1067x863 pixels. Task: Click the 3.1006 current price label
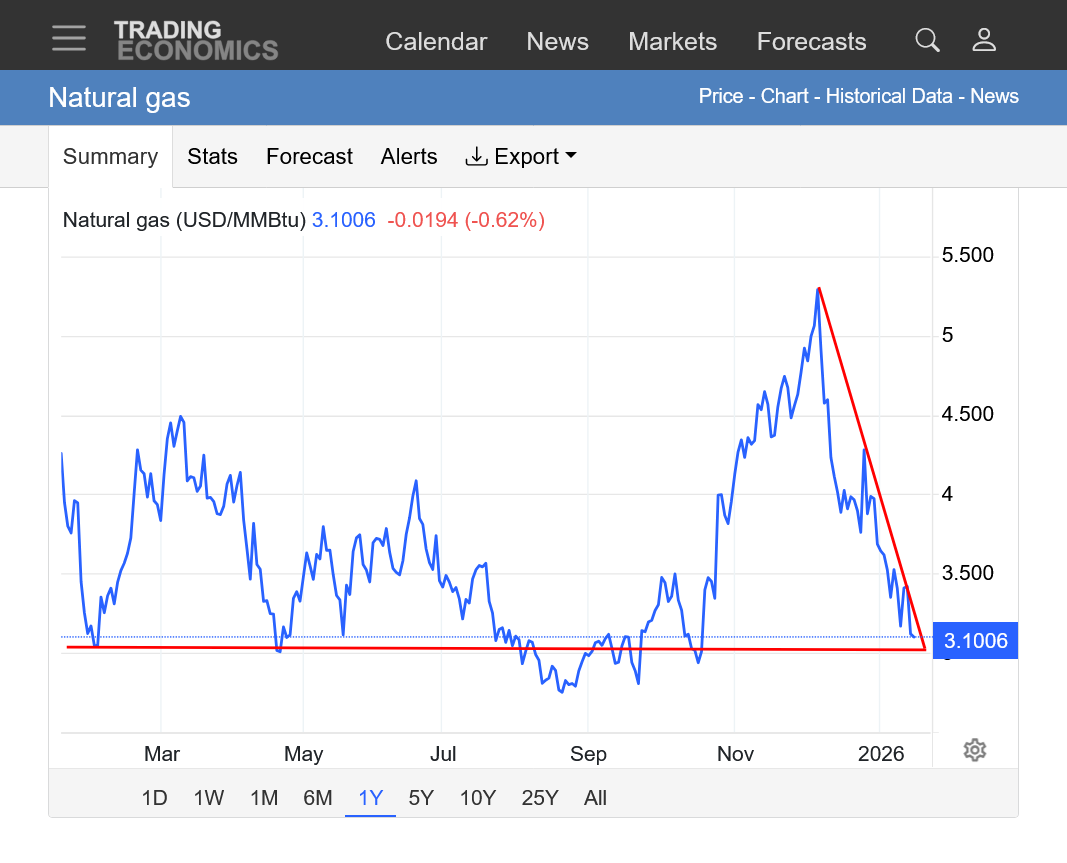[x=975, y=641]
